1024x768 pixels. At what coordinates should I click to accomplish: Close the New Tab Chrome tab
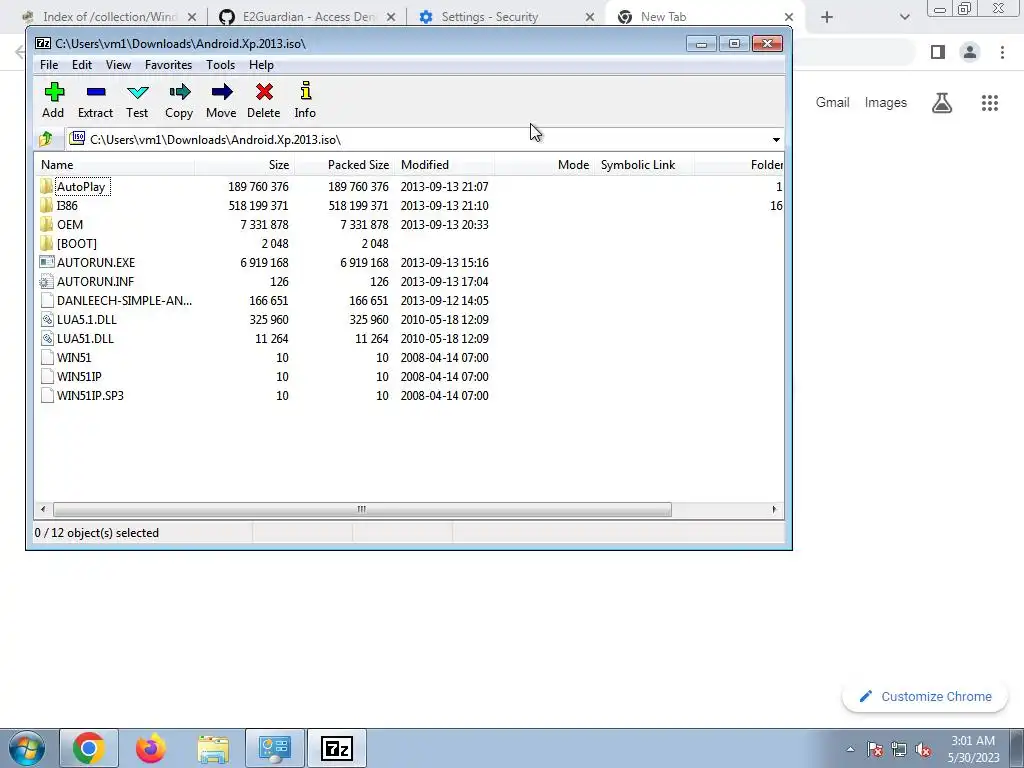point(788,17)
